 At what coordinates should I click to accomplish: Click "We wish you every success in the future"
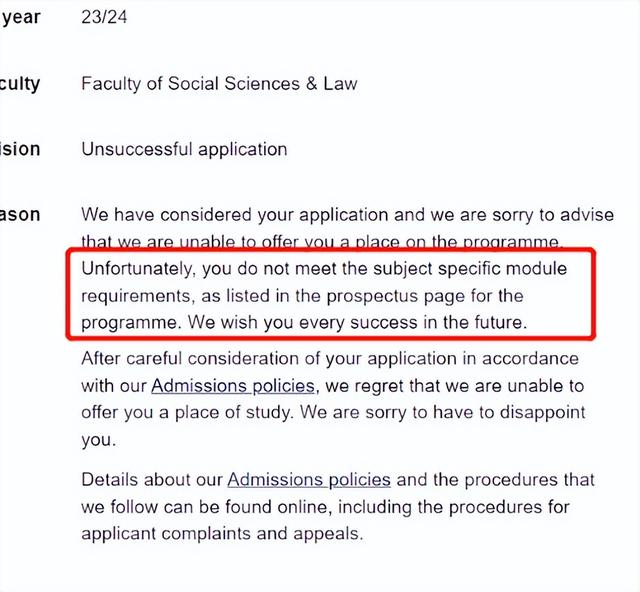click(x=357, y=323)
